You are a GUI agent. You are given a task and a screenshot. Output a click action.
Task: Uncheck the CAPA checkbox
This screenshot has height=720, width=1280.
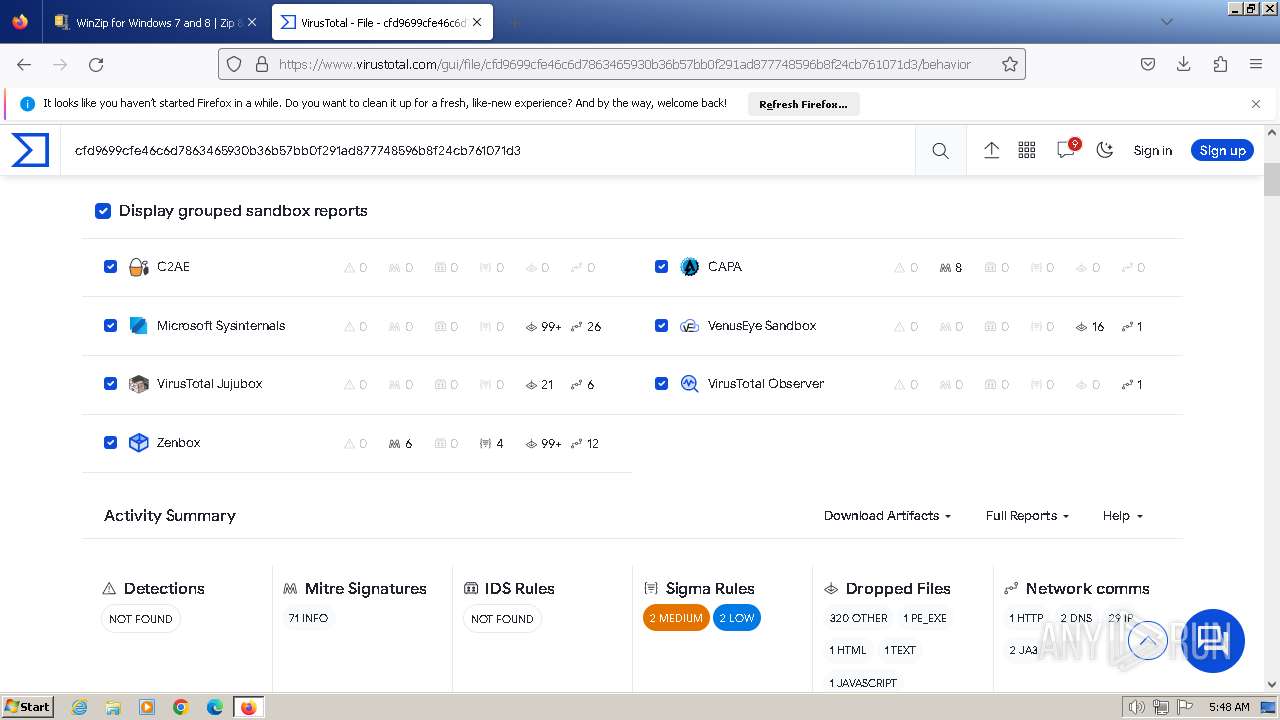pyautogui.click(x=661, y=267)
